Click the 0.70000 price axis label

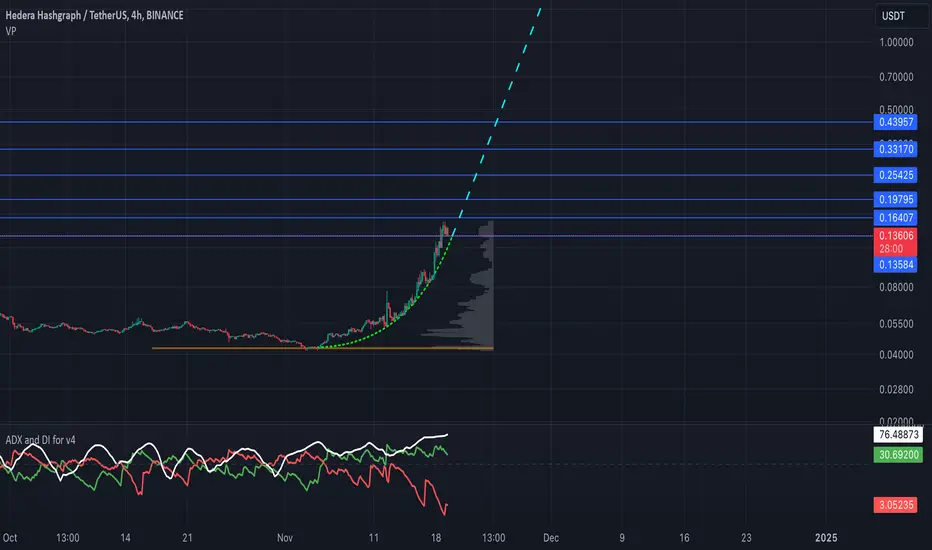(896, 77)
